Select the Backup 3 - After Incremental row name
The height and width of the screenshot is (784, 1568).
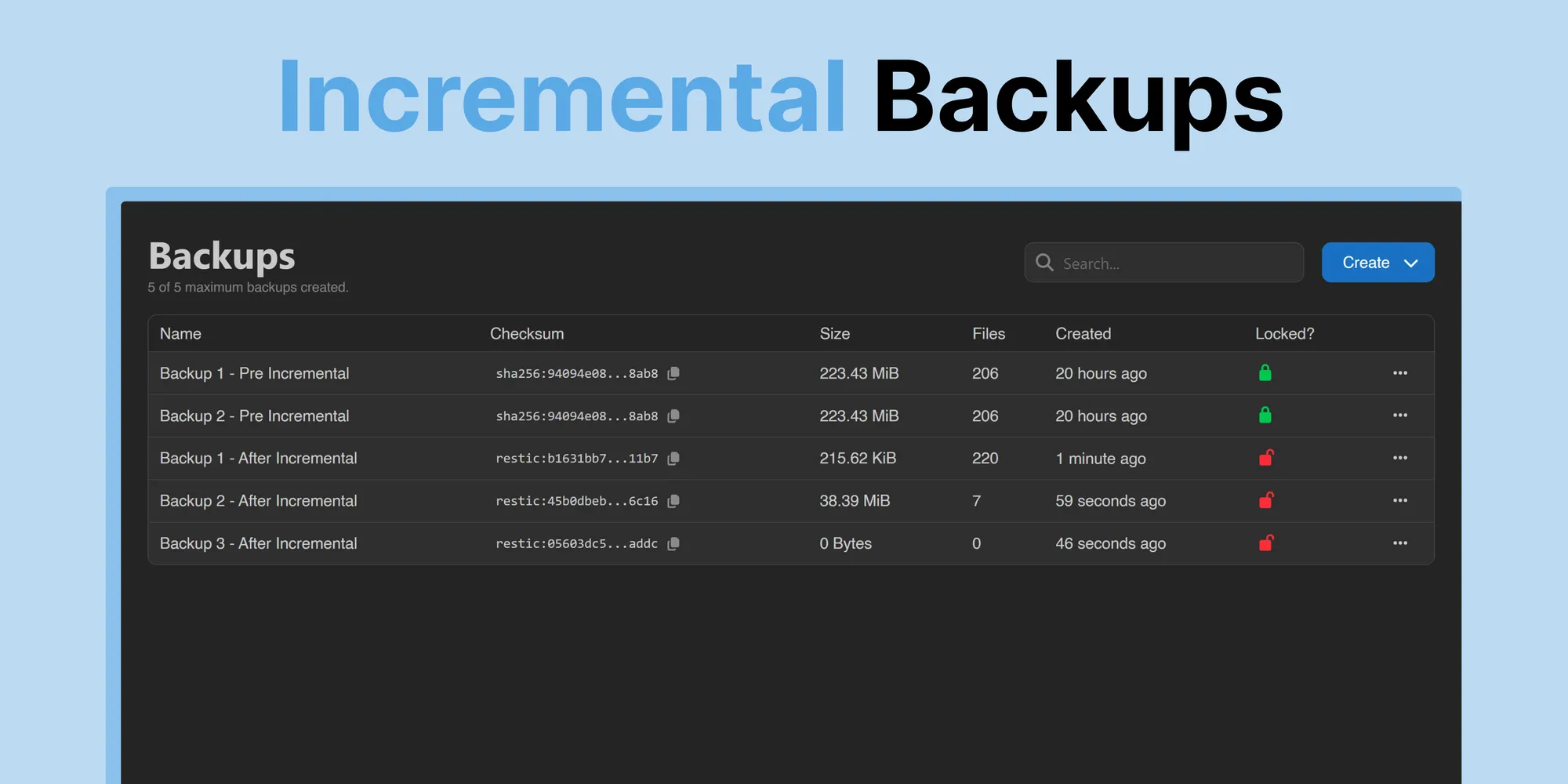pos(258,543)
